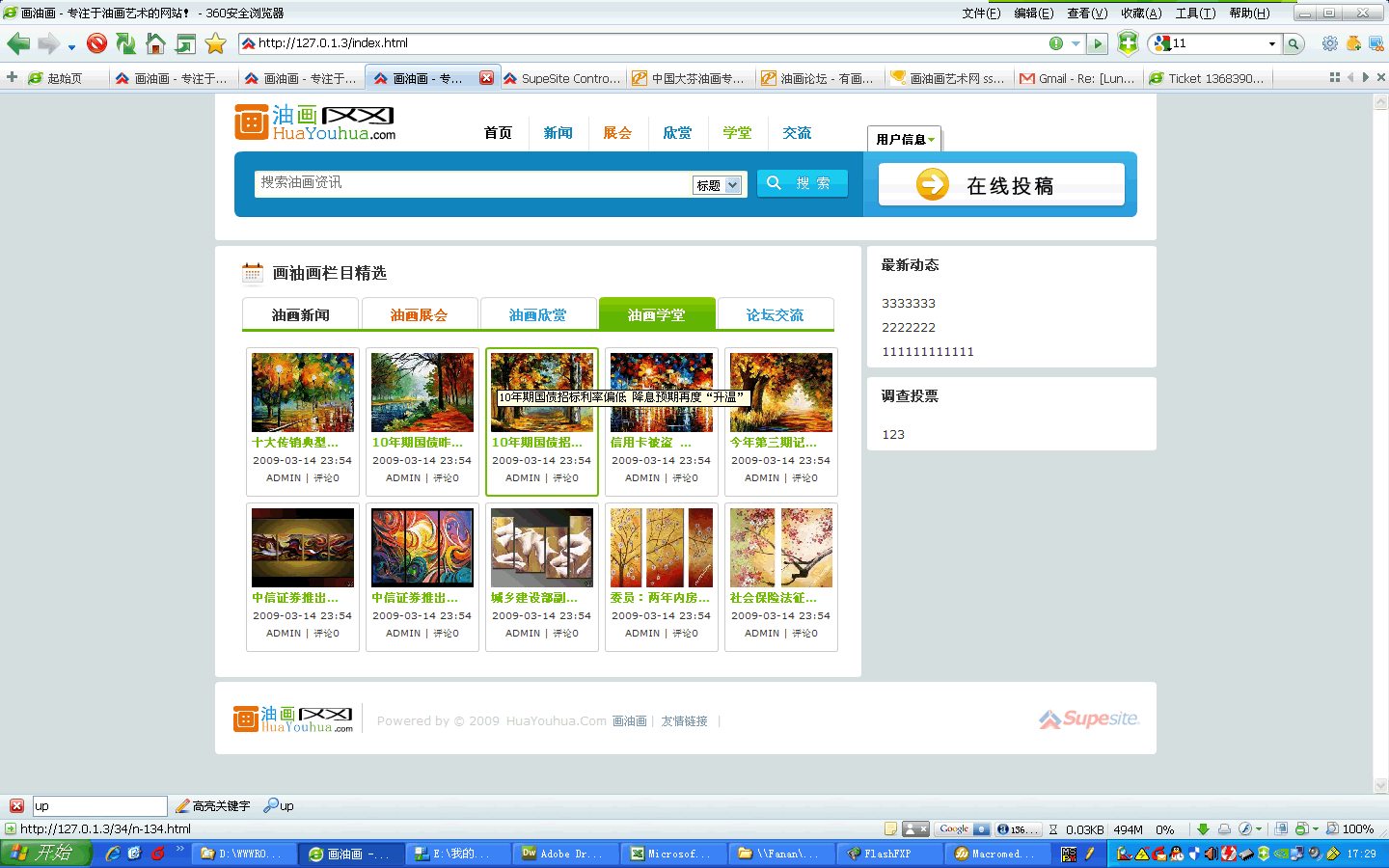Select the 油画展会 category tab
1389x868 pixels.
click(x=419, y=314)
